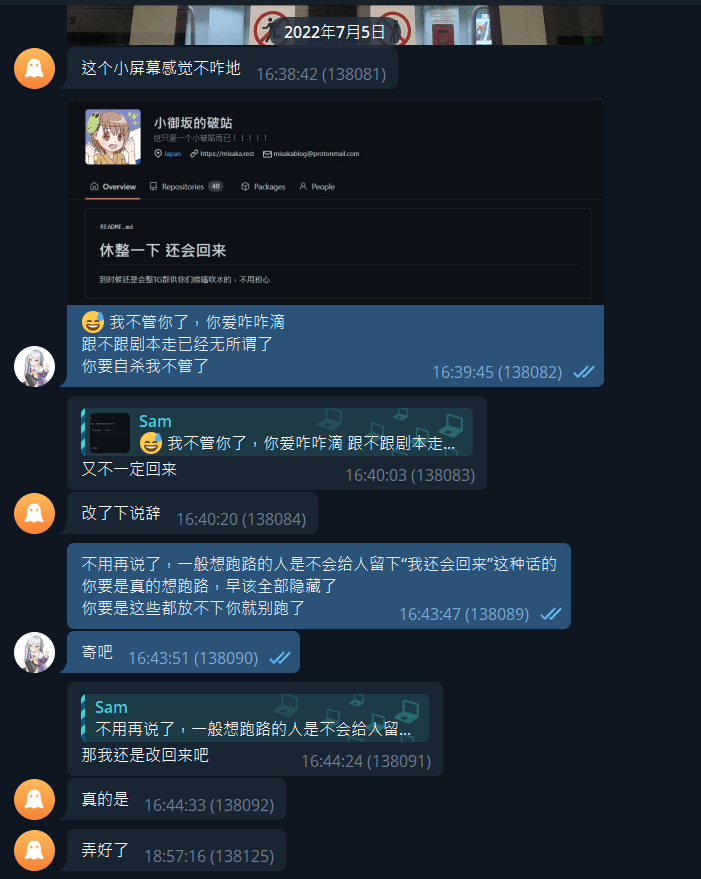Click the 小御坂的破站 profile picture in screenshot

(113, 137)
